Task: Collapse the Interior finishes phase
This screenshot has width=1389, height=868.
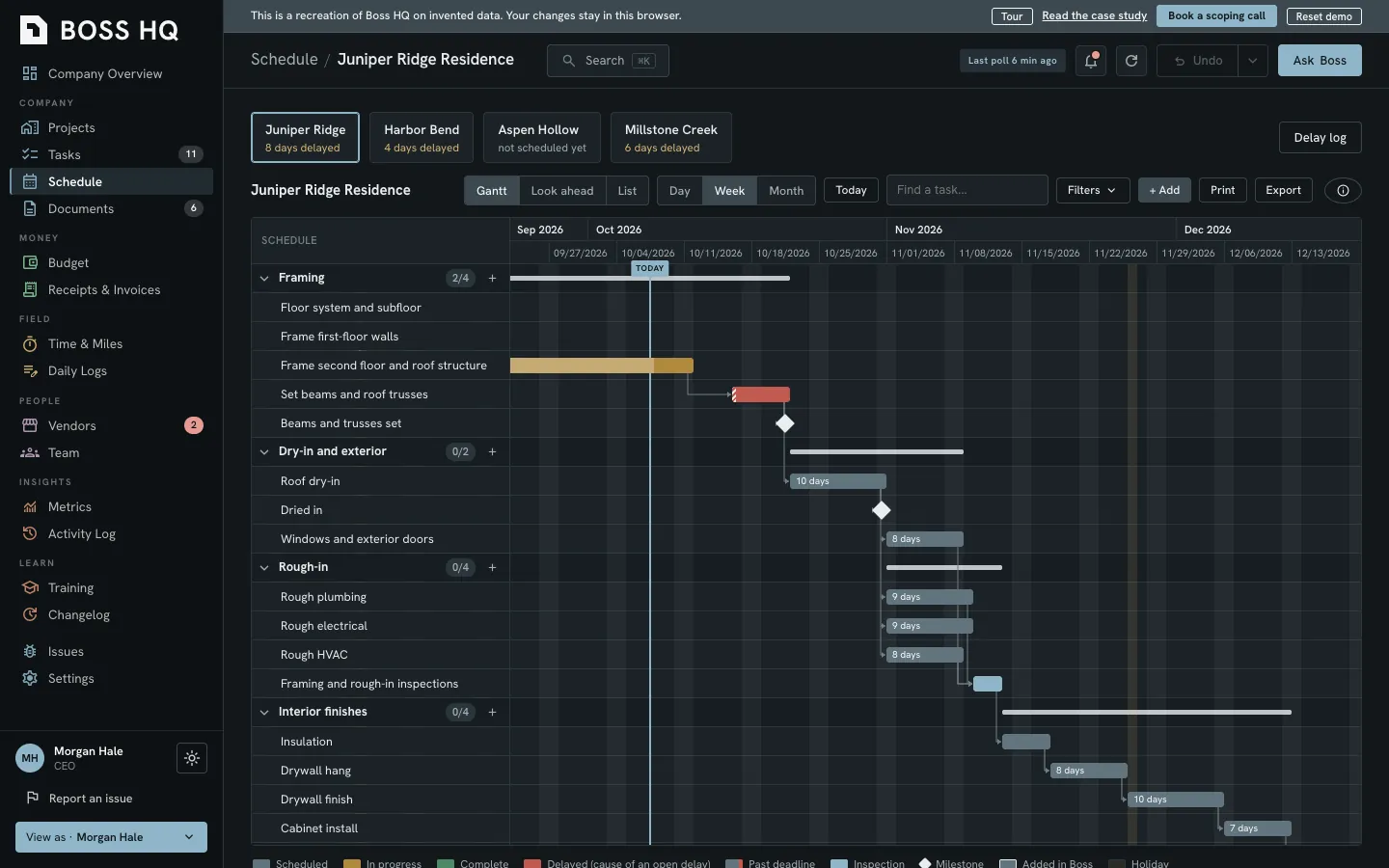Action: (x=264, y=713)
